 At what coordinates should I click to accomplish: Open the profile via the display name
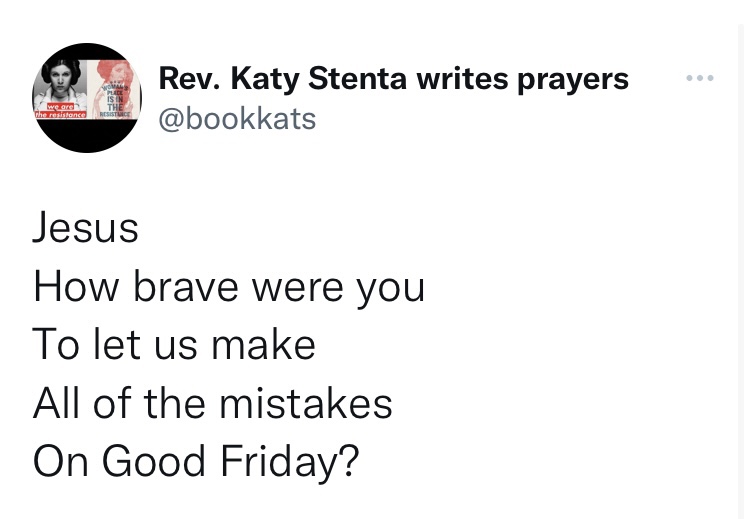click(394, 78)
